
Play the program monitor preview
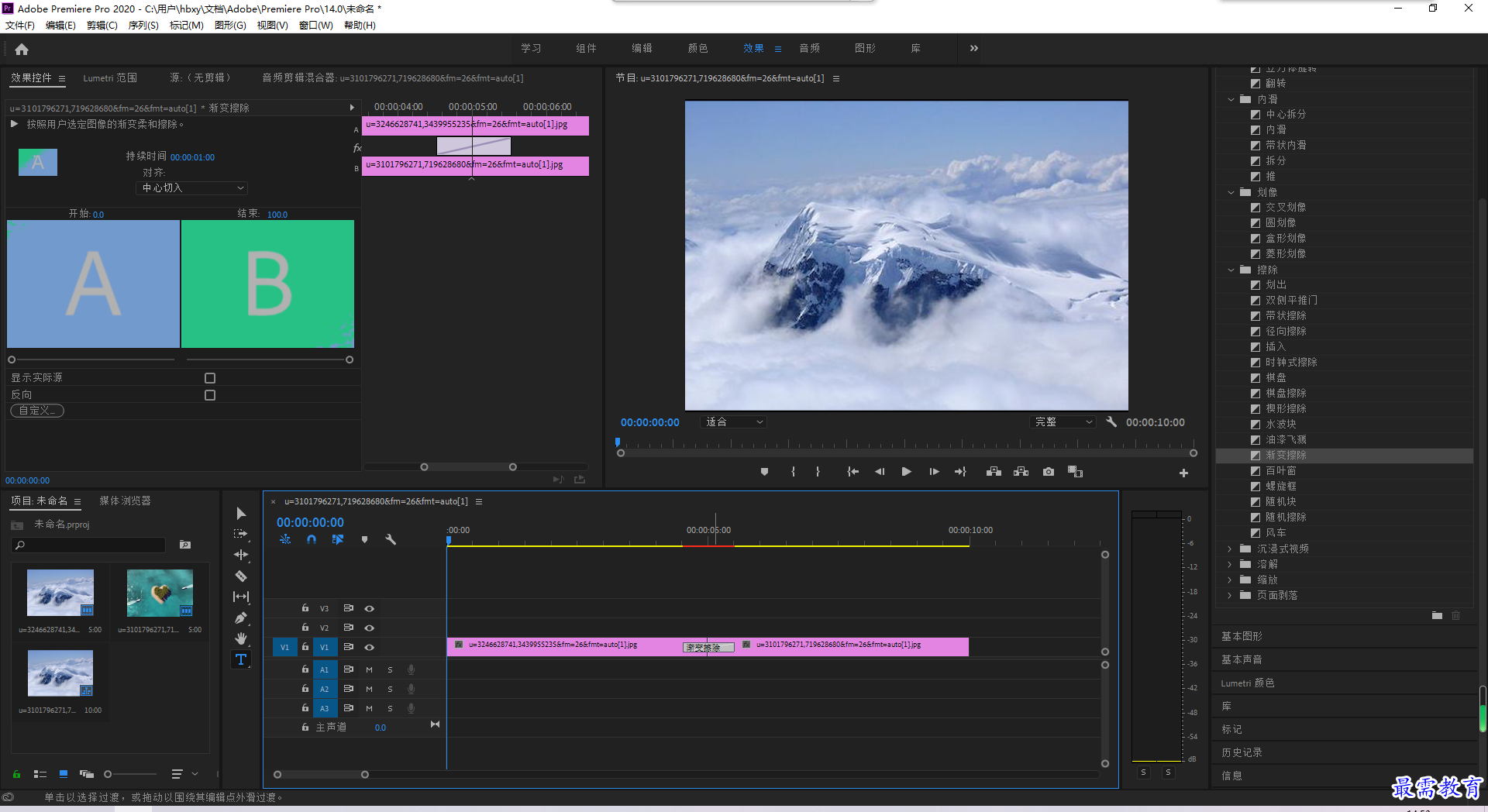pos(906,472)
